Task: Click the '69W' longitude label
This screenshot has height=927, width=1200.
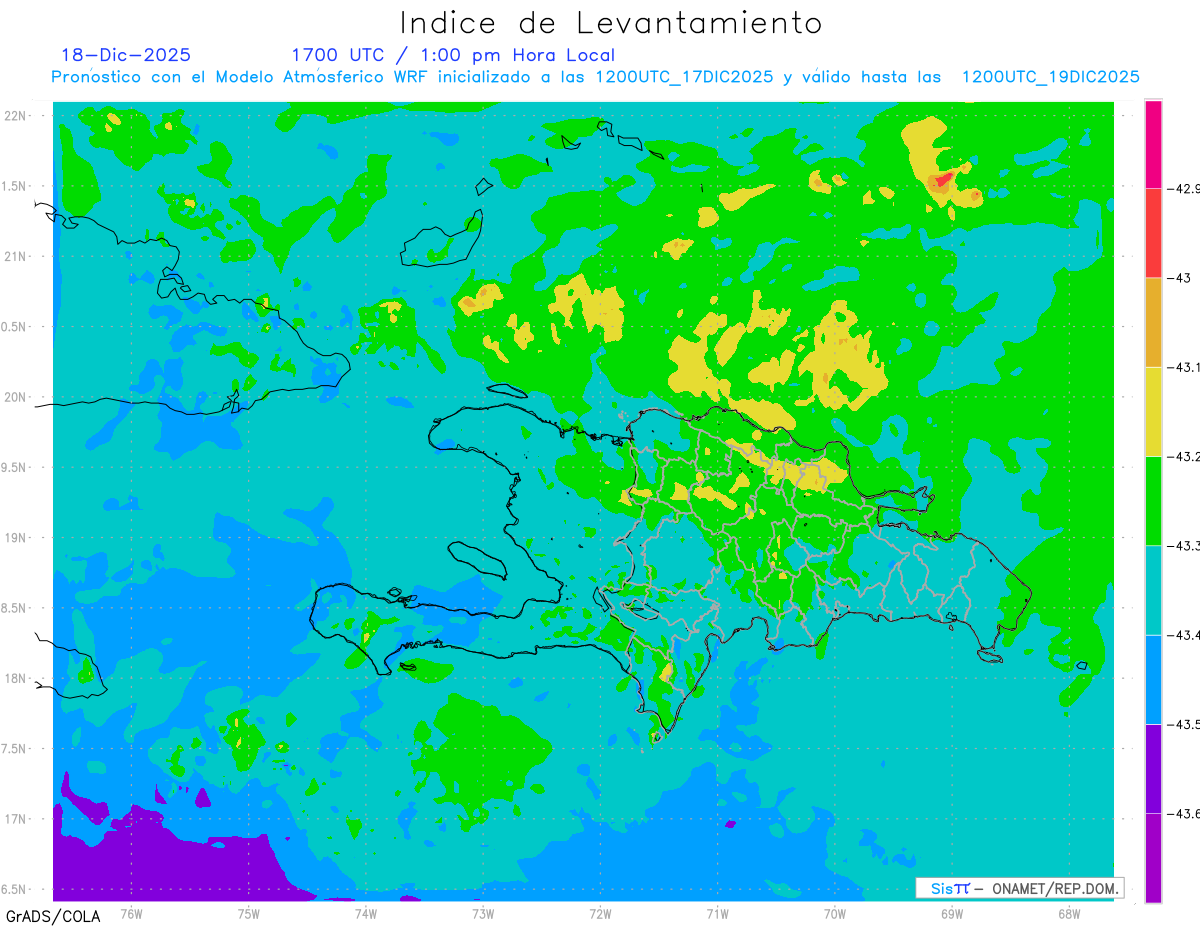Action: point(951,914)
